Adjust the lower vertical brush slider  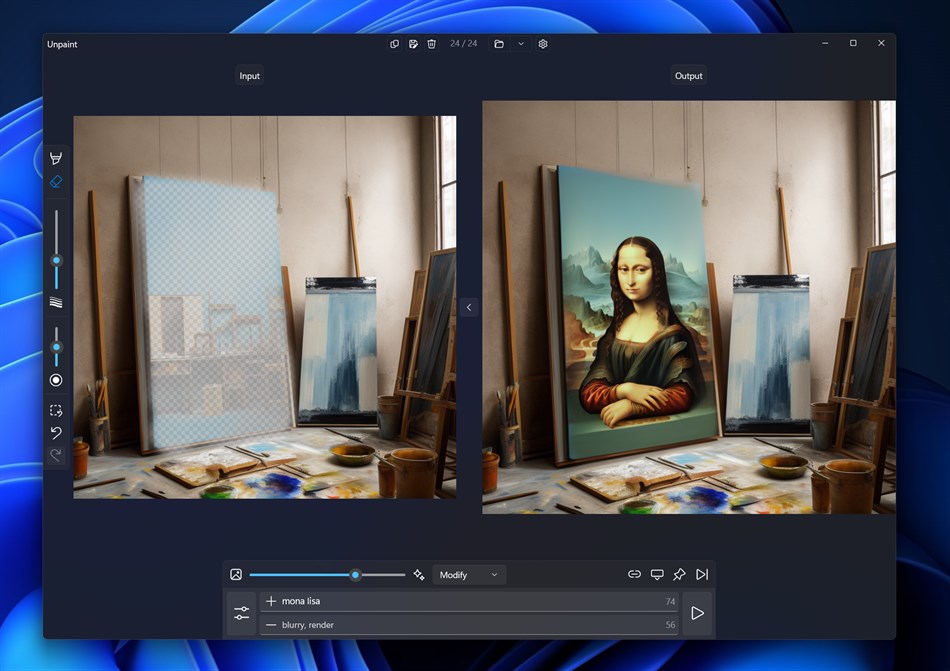click(56, 347)
